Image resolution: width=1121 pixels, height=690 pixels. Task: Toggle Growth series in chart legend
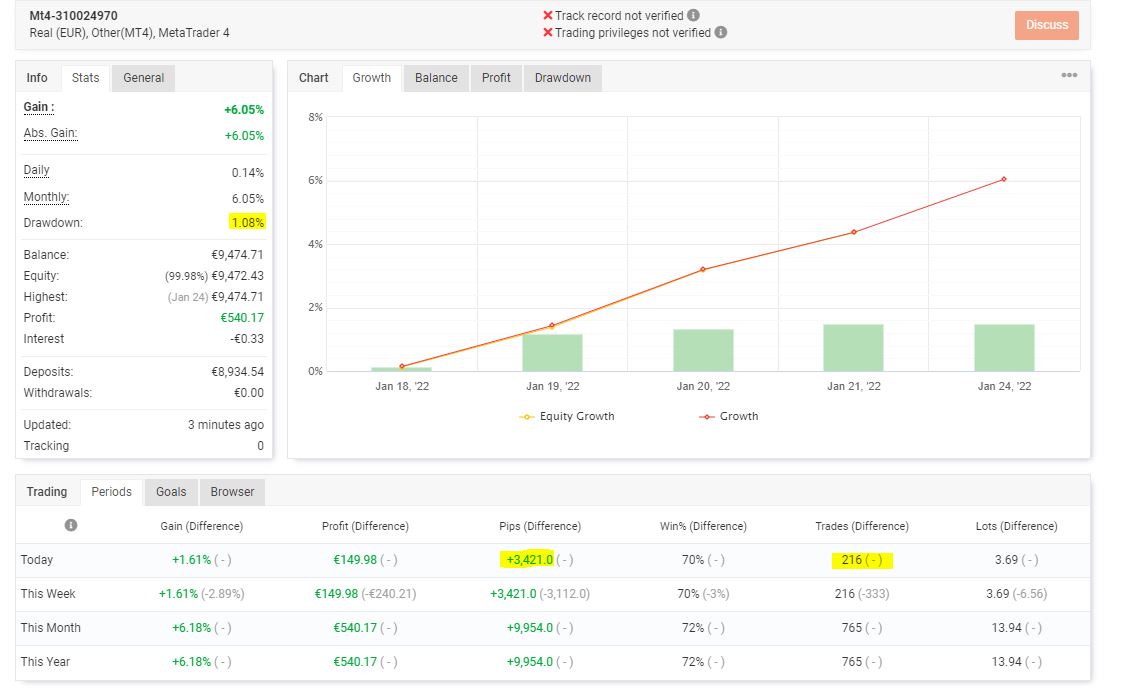coord(729,416)
